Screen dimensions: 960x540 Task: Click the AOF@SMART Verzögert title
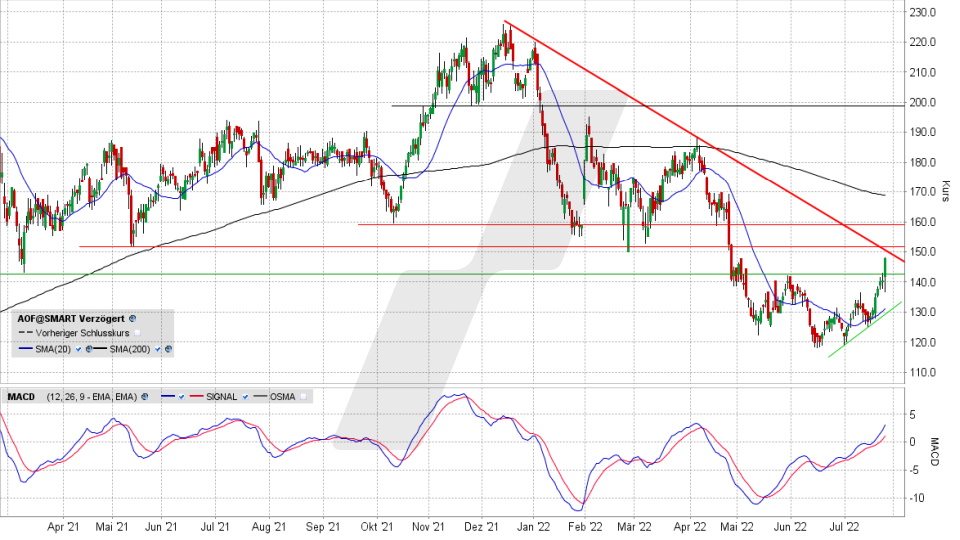pyautogui.click(x=71, y=318)
